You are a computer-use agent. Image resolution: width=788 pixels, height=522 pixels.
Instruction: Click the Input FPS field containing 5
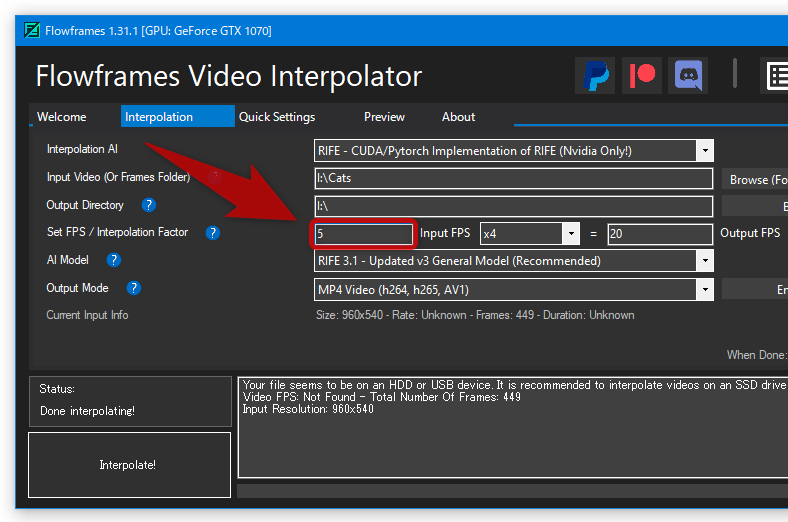(x=363, y=234)
